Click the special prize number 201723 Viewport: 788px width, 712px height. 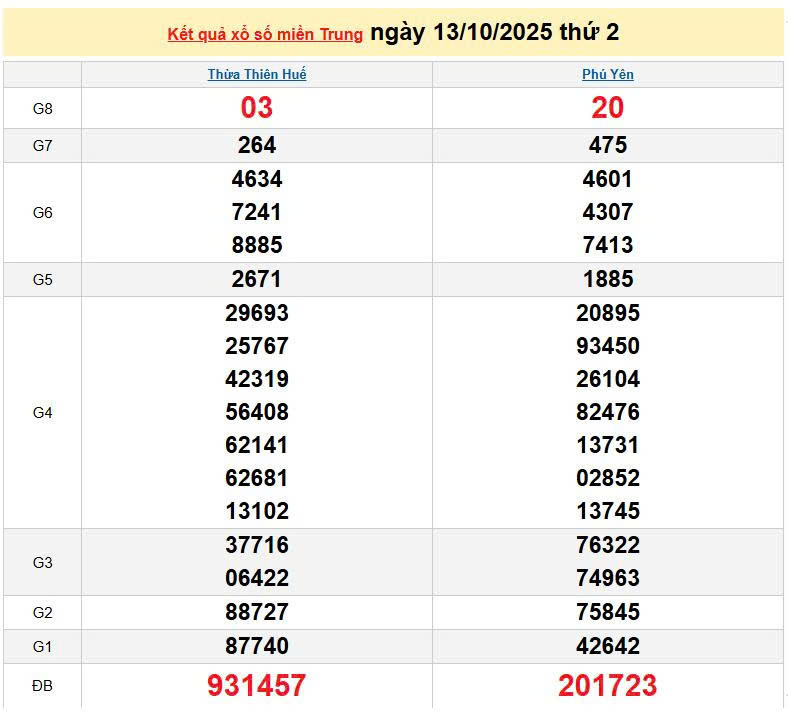(x=607, y=686)
